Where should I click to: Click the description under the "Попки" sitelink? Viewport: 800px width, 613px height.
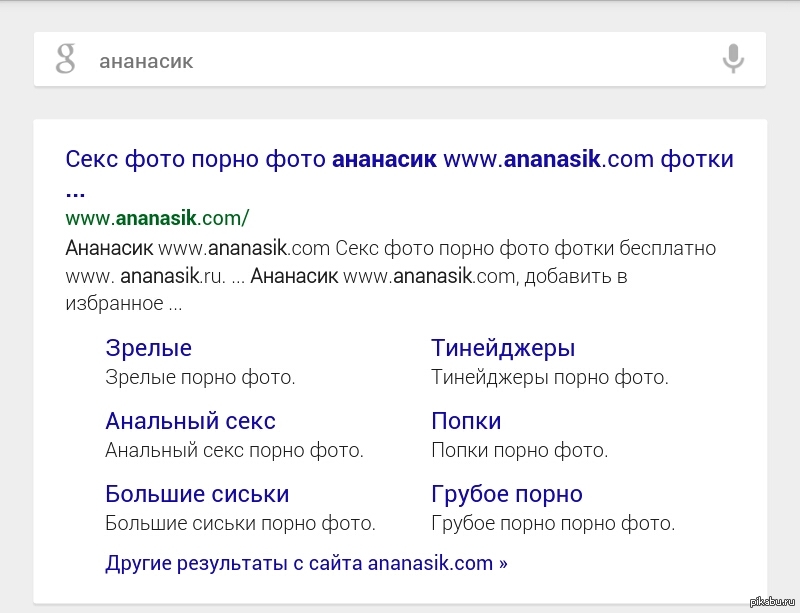(519, 451)
